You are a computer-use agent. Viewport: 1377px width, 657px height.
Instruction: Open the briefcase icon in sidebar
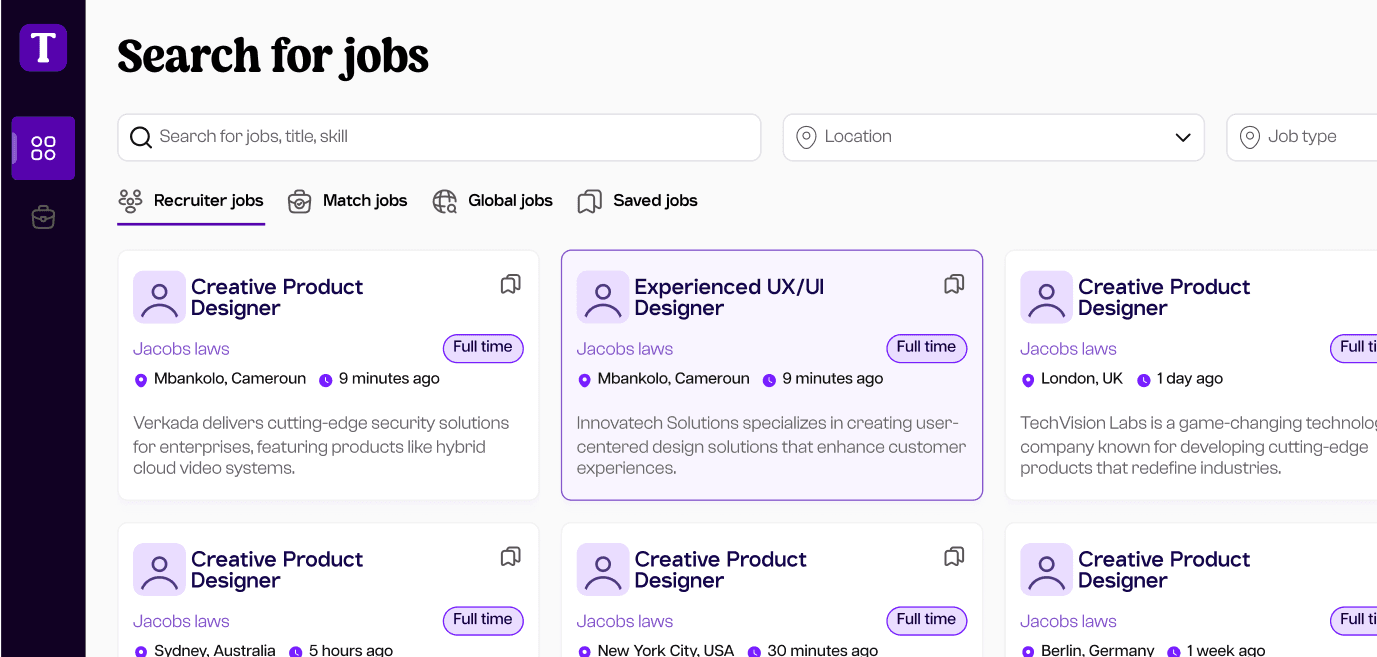[x=43, y=216]
